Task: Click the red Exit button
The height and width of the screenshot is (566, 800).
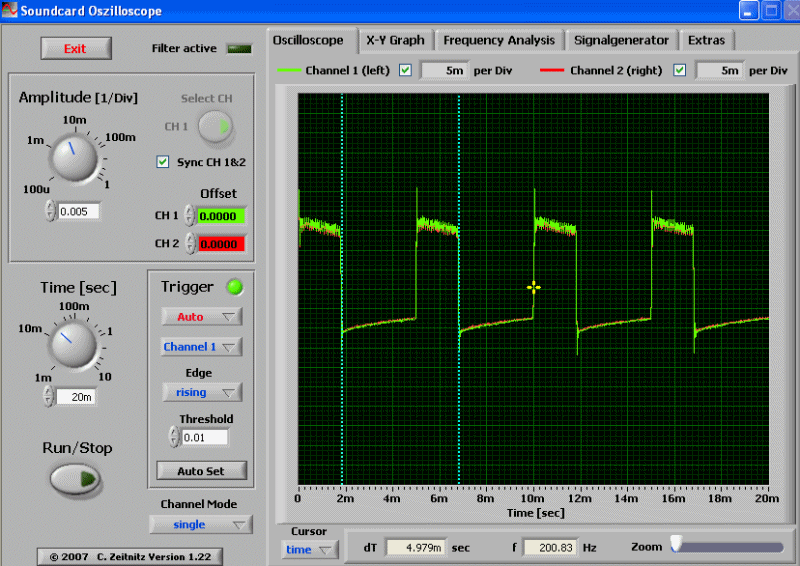Action: [x=75, y=49]
